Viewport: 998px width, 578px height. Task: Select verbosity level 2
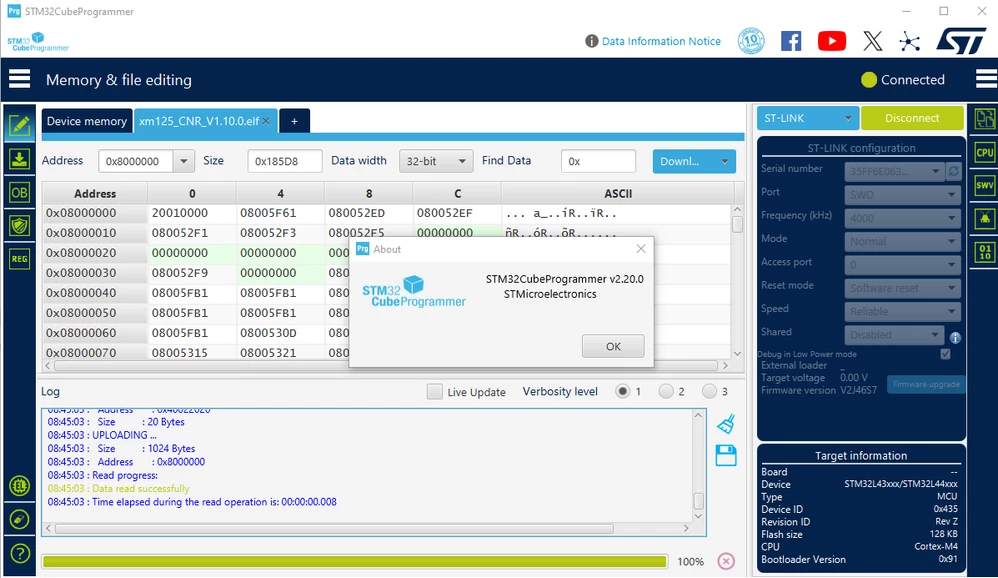(666, 391)
